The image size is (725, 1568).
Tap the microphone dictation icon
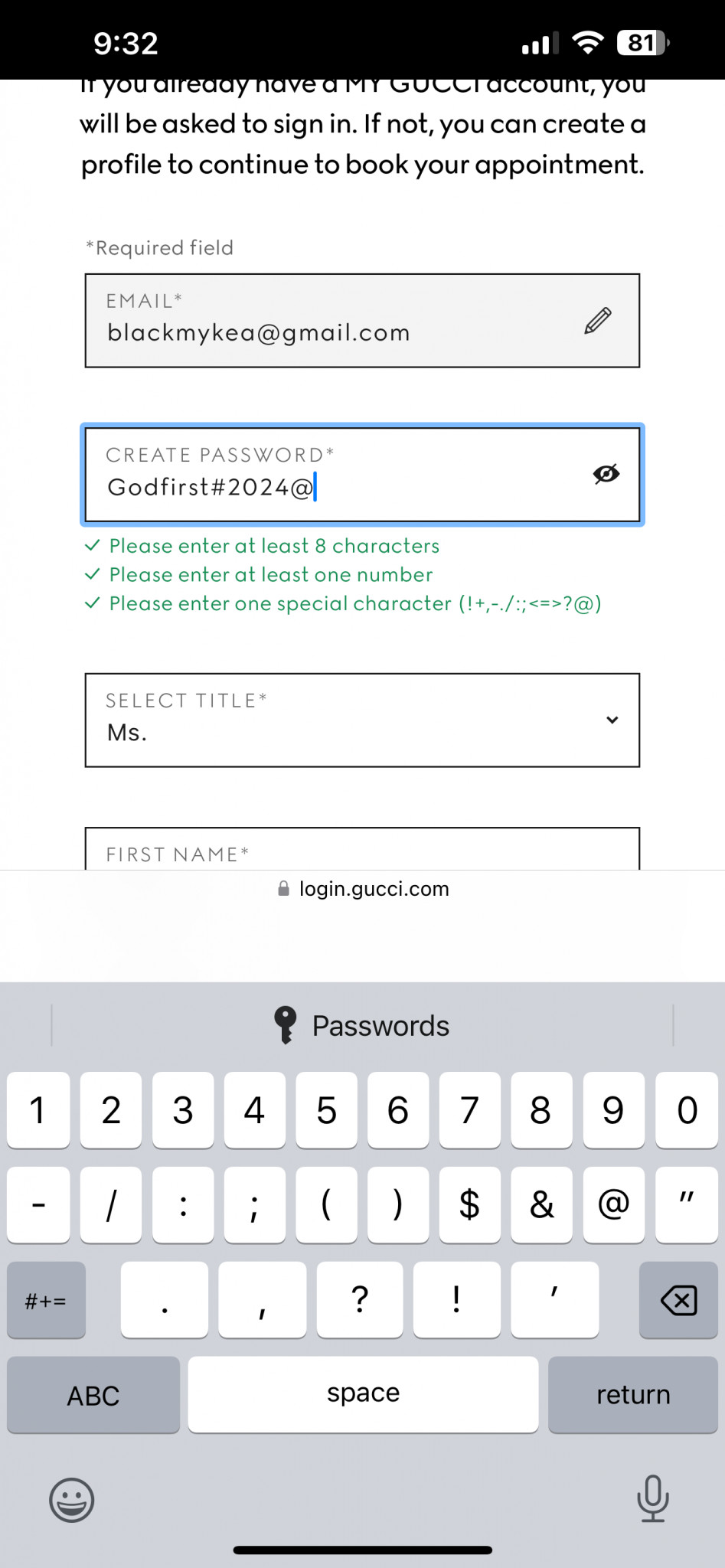pos(652,1498)
